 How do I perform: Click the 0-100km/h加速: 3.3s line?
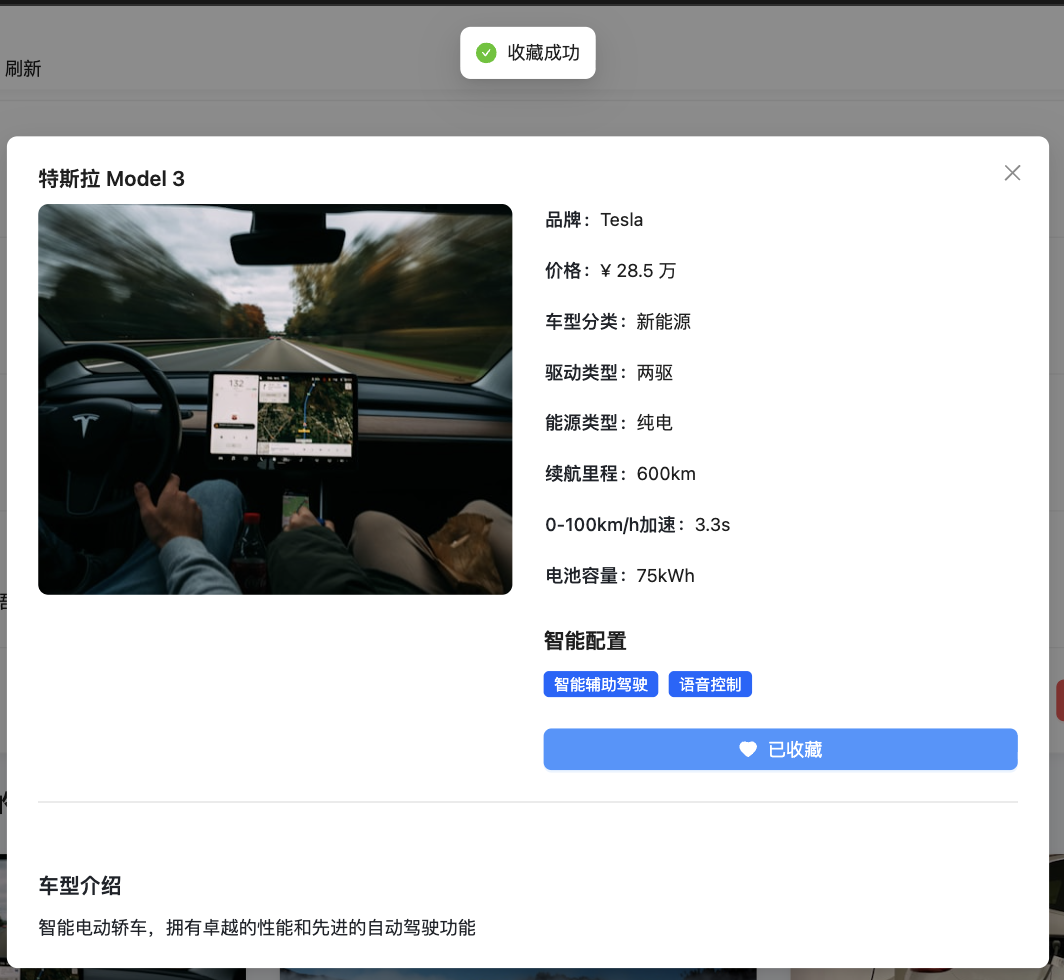(637, 525)
